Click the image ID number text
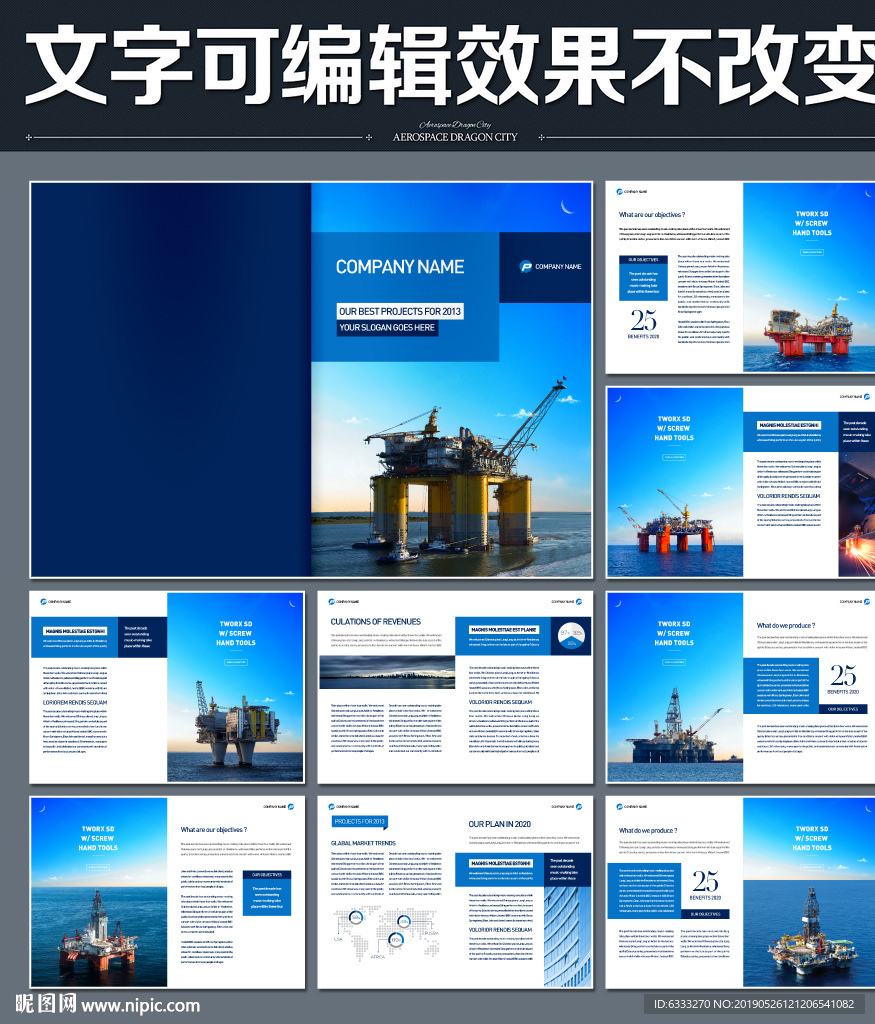The image size is (875, 1024). point(754,1004)
